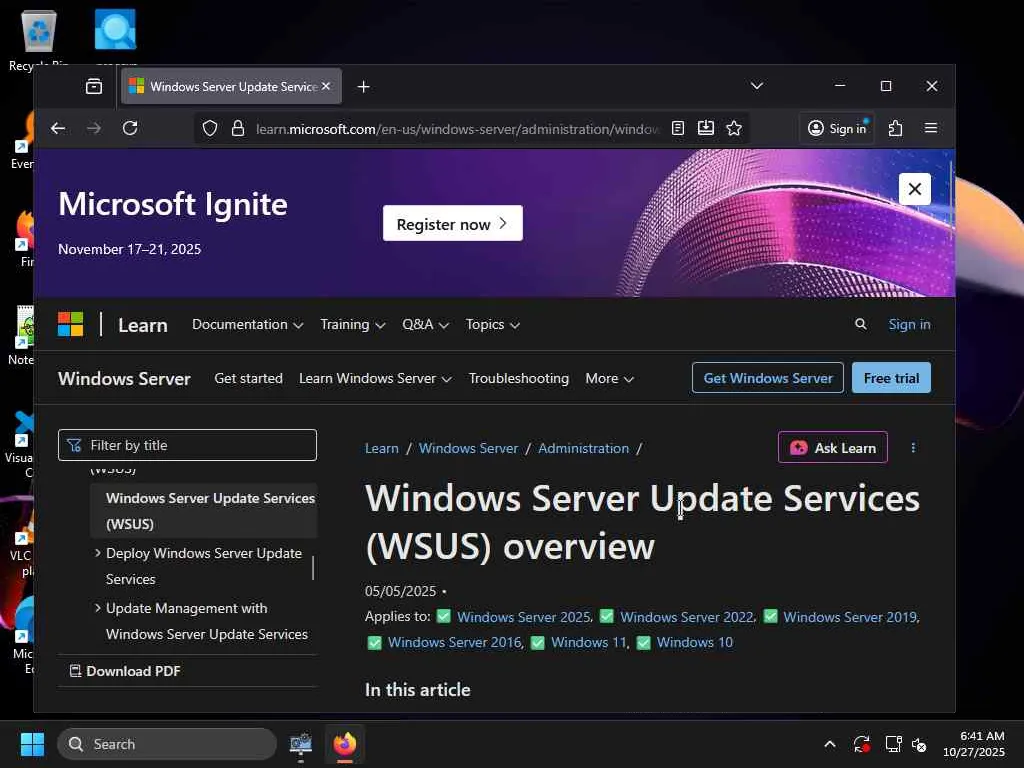Go to Learn home link
Screen dimensions: 1024x768
point(143,325)
